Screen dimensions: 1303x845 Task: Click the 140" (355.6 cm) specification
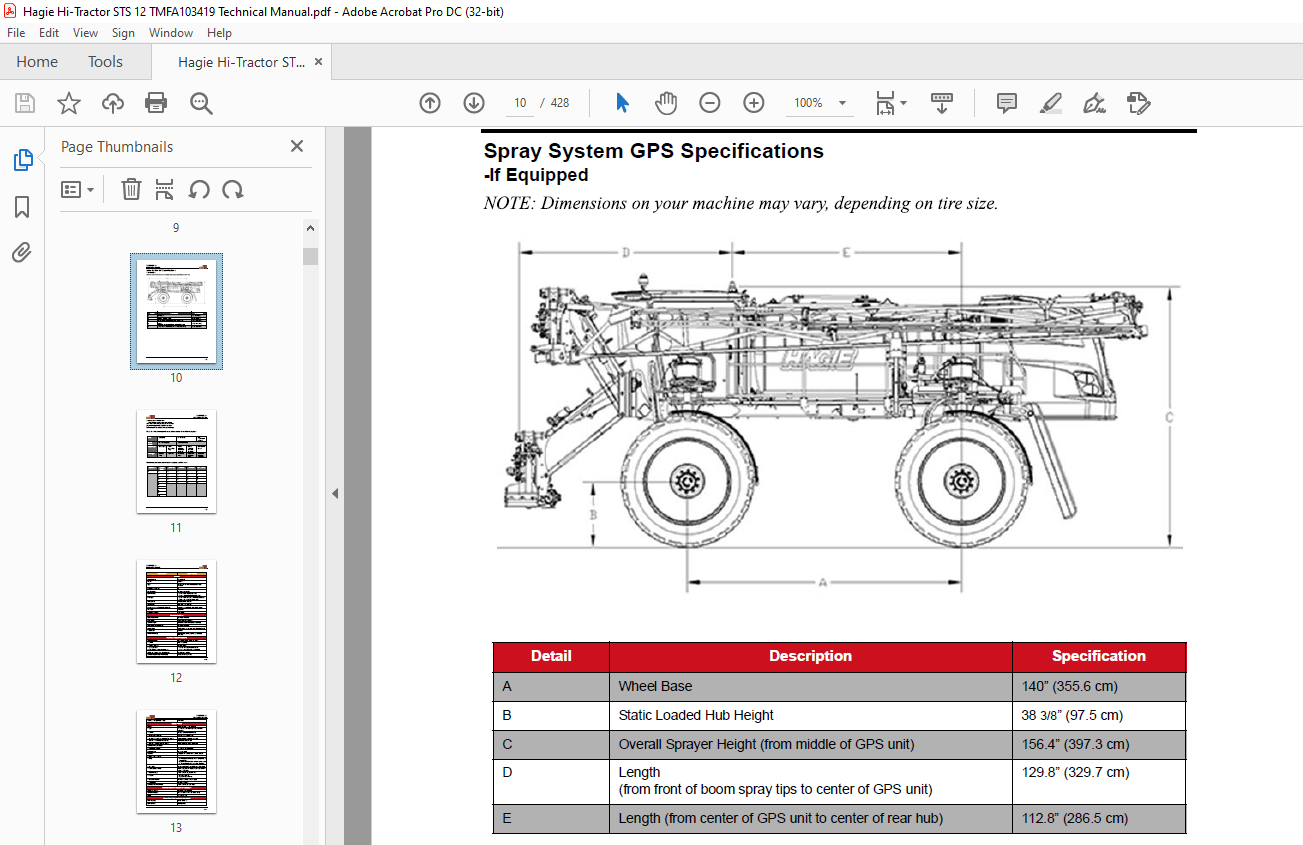[1070, 686]
